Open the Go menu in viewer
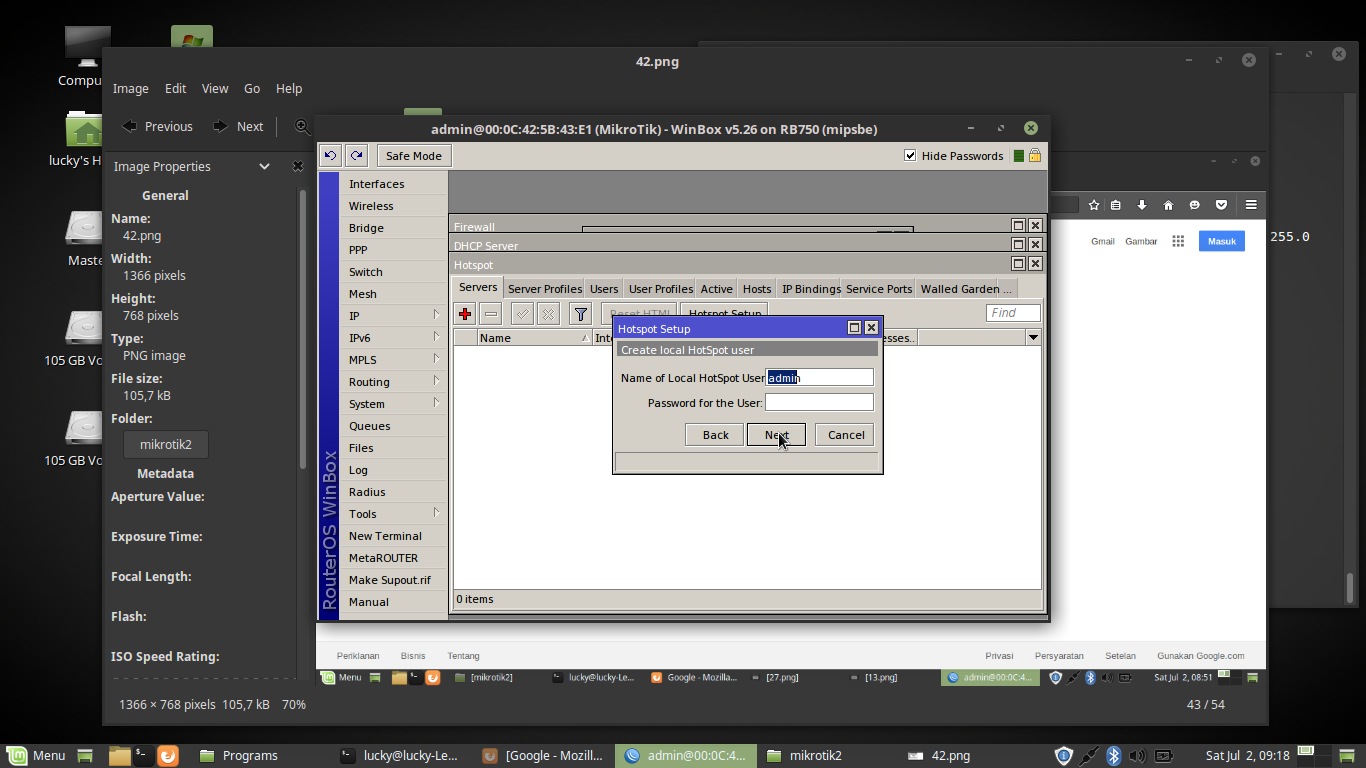 point(252,88)
